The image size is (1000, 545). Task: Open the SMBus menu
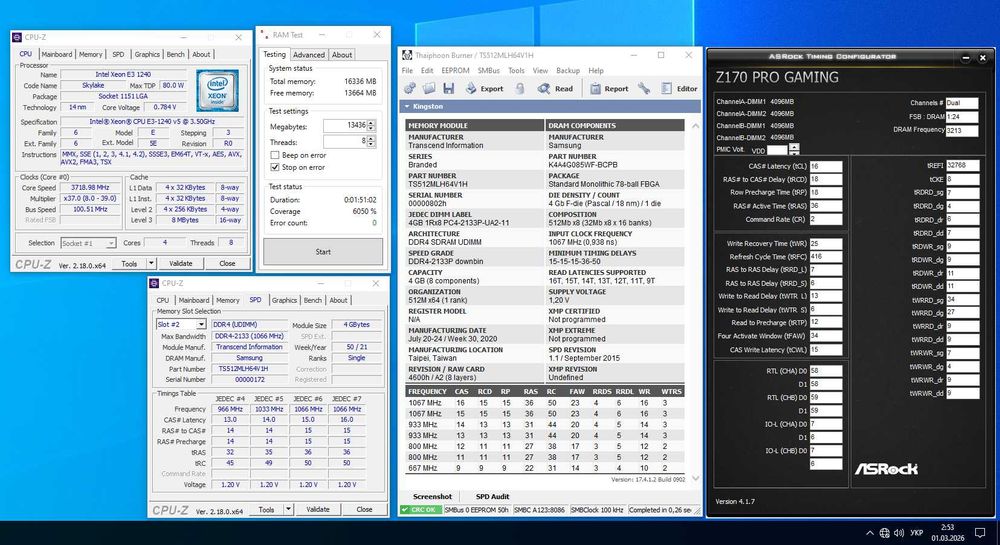[489, 71]
